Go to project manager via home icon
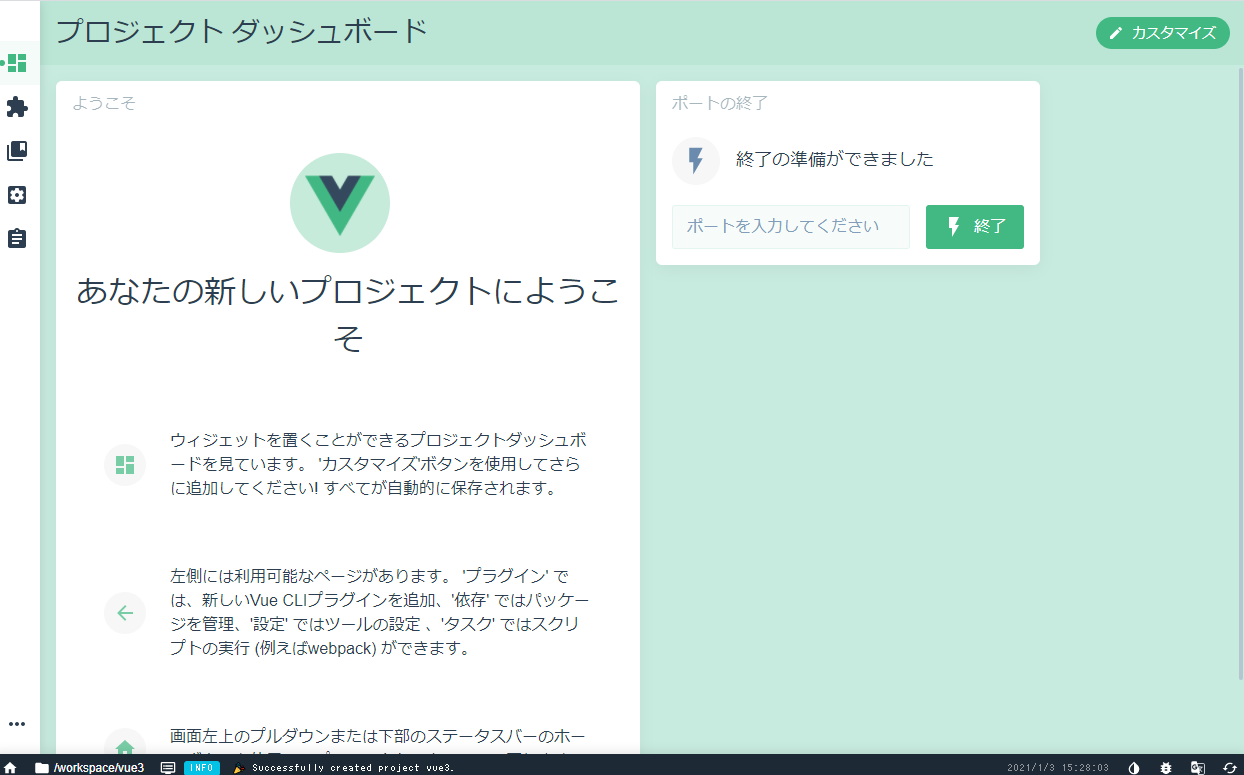 point(11,767)
